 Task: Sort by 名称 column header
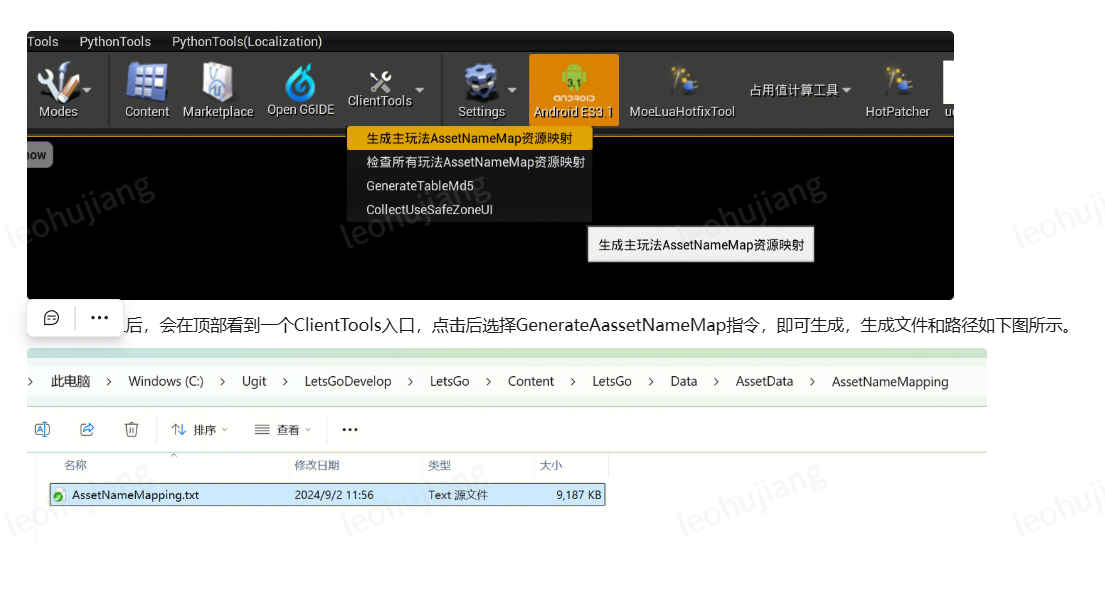[x=75, y=465]
